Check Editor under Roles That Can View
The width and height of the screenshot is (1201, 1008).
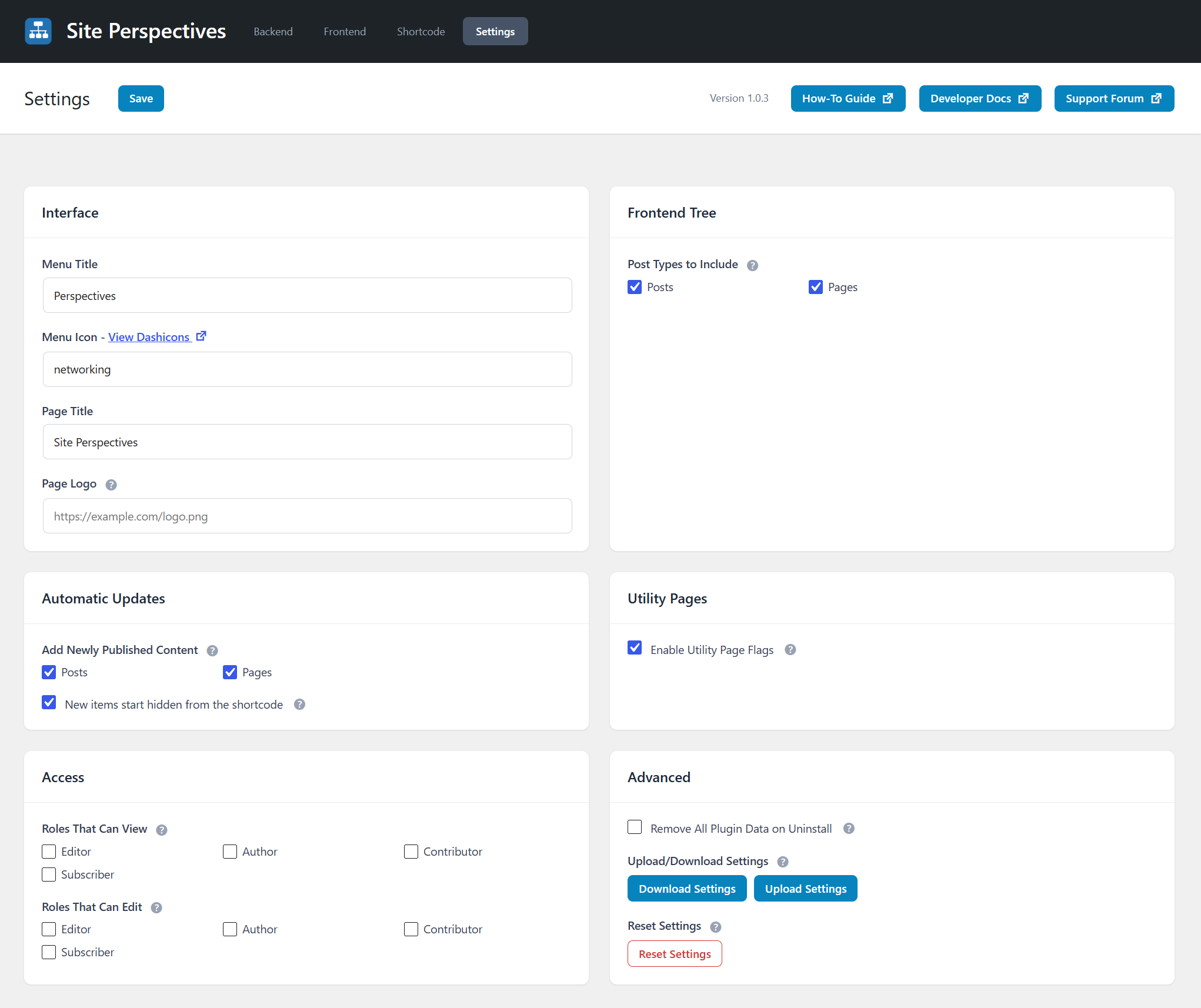(49, 852)
